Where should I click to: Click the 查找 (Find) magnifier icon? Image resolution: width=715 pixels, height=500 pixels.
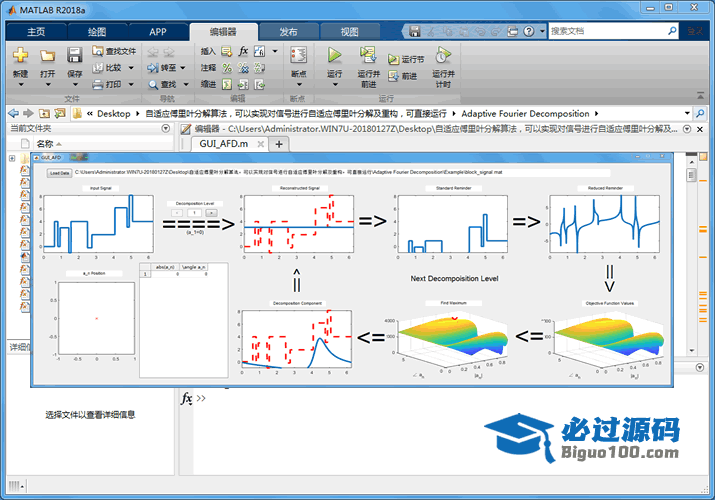pyautogui.click(x=153, y=85)
